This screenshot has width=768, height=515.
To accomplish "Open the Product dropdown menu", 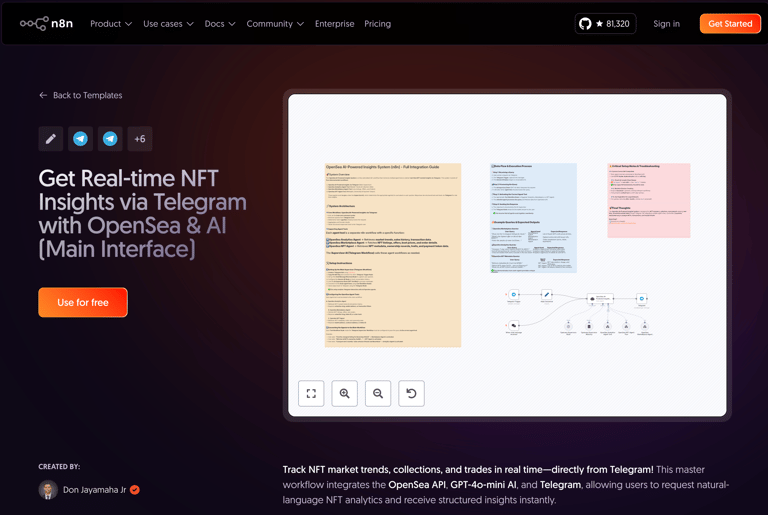I will point(111,24).
